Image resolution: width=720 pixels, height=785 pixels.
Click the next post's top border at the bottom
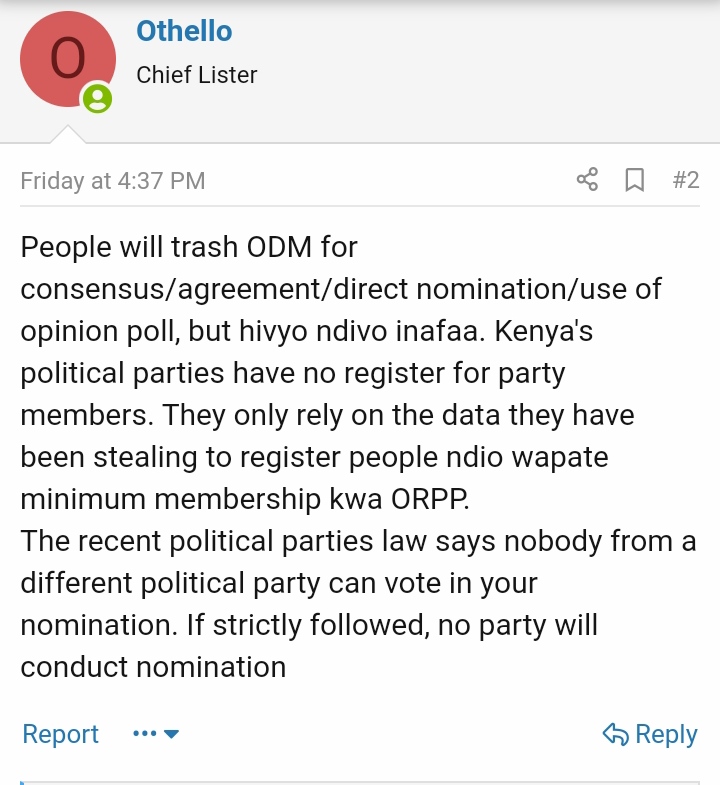[360, 782]
